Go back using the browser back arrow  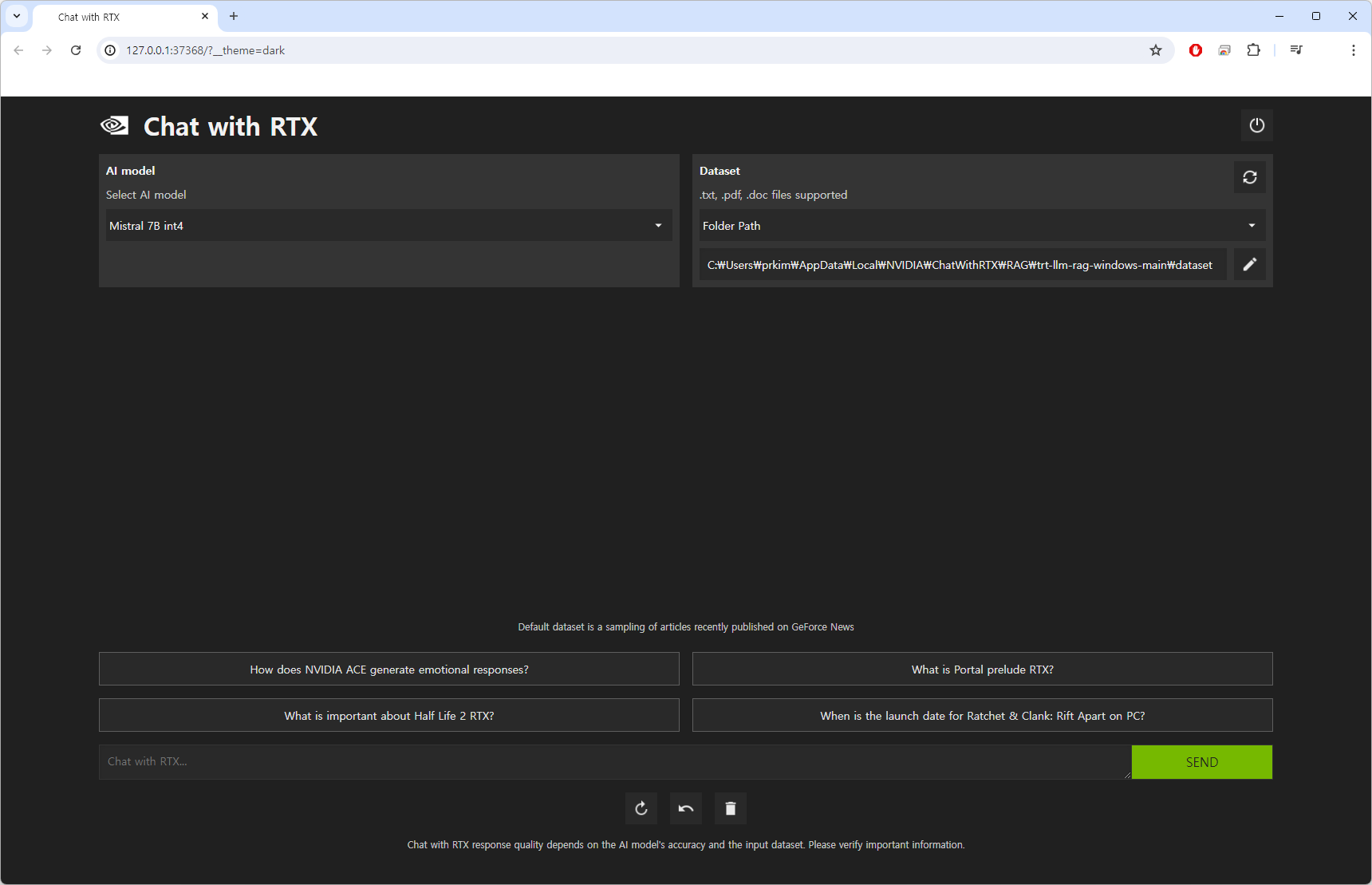(18, 50)
